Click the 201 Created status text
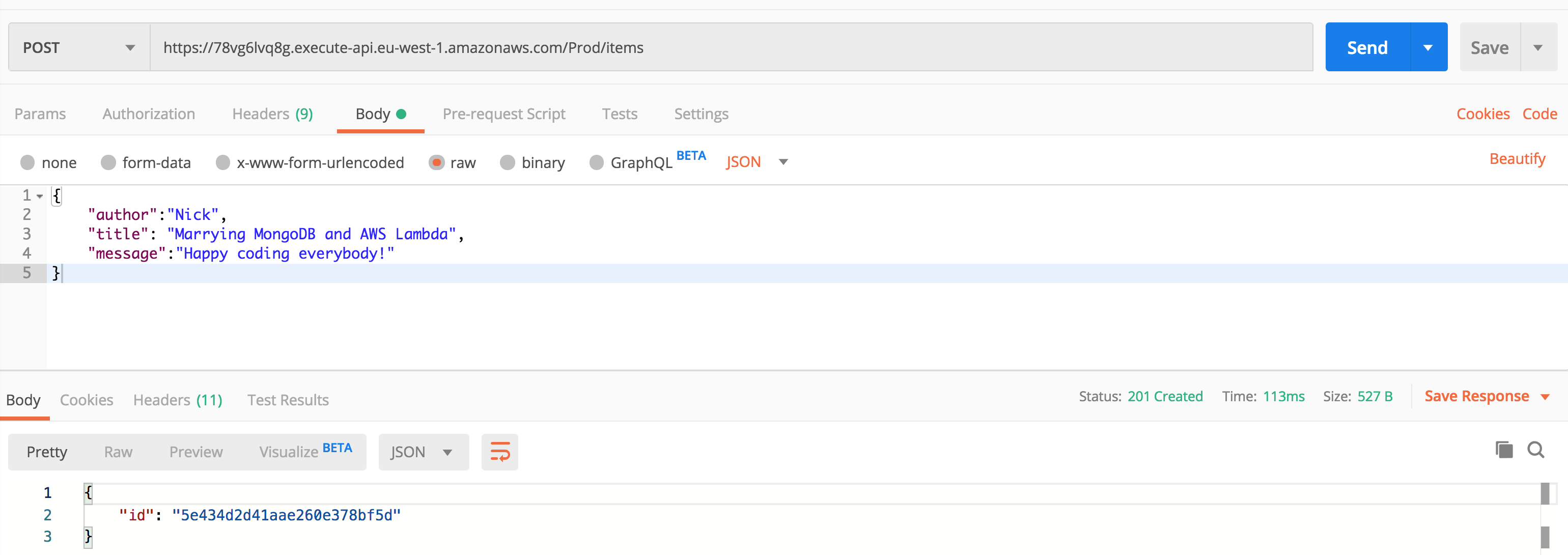 pos(1165,397)
